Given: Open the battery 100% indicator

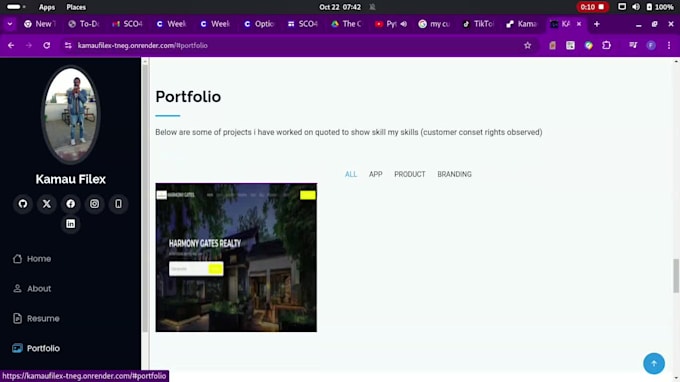Looking at the screenshot, I should (660, 7).
